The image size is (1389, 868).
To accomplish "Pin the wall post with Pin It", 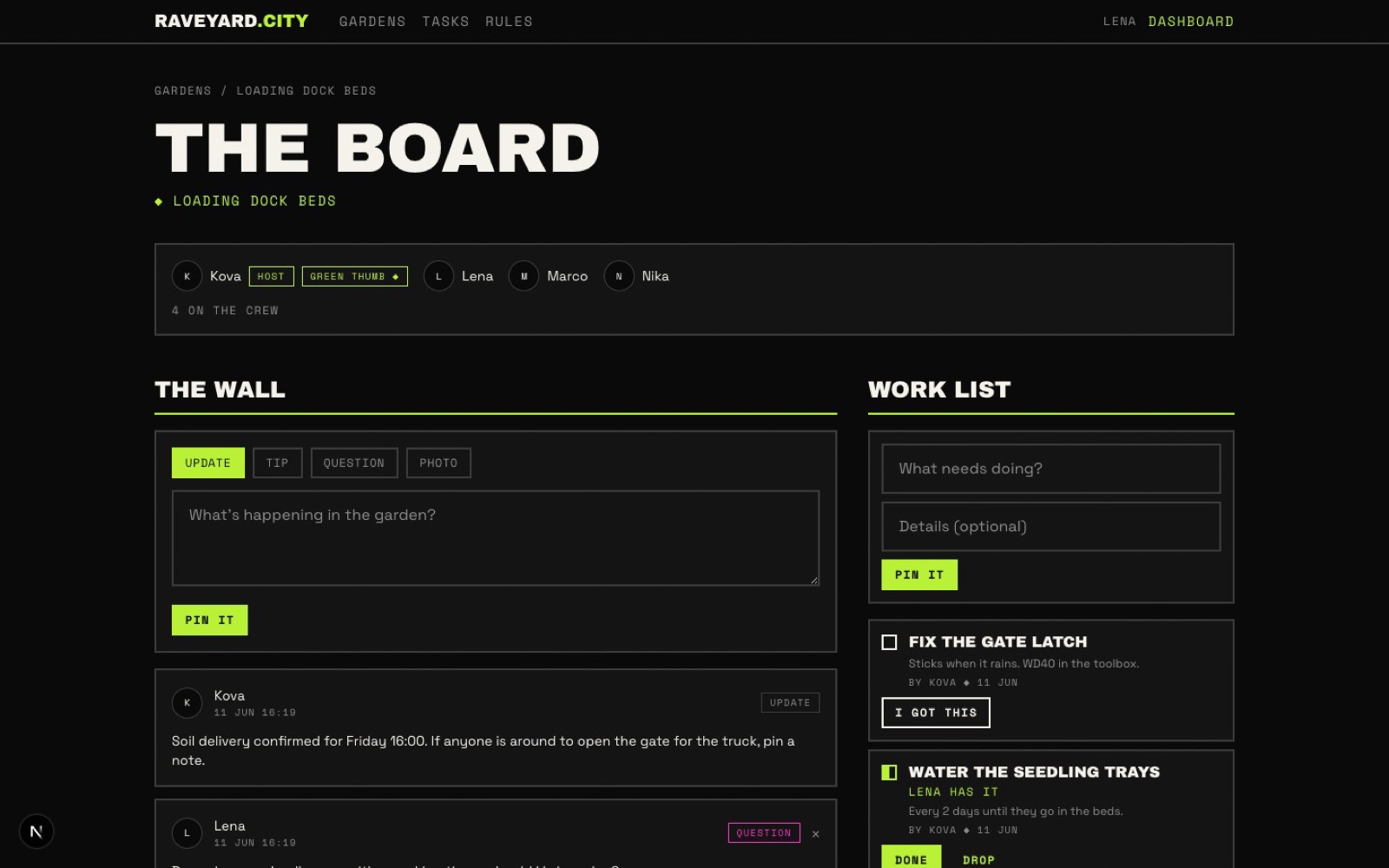I will [x=209, y=621].
